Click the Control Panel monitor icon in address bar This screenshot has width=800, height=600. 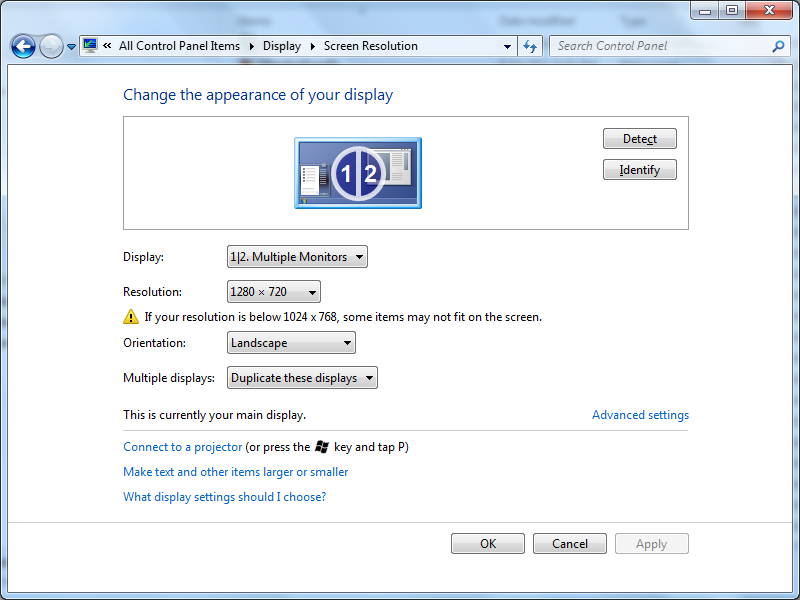tap(90, 45)
